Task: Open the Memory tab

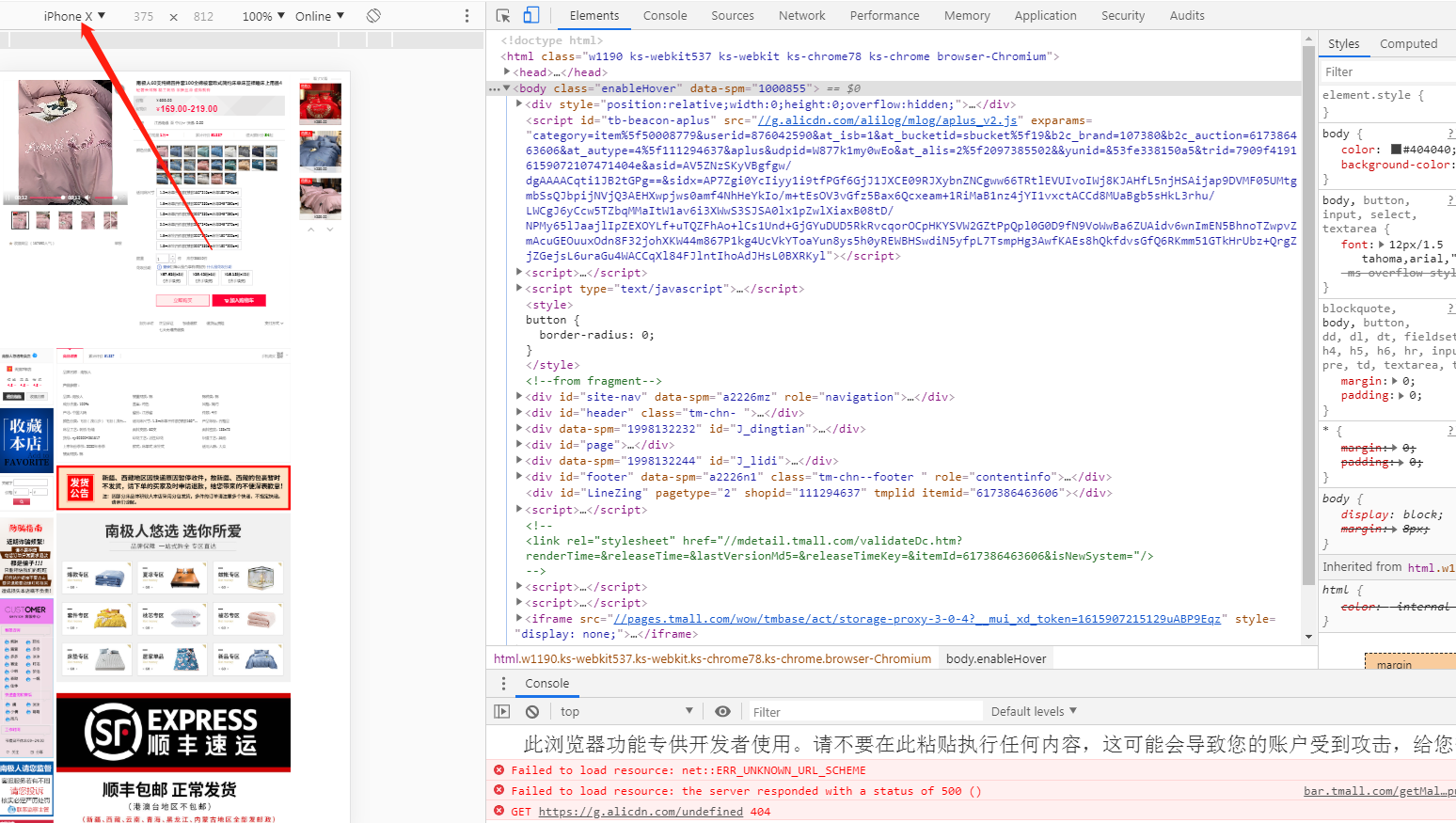Action: tap(967, 16)
